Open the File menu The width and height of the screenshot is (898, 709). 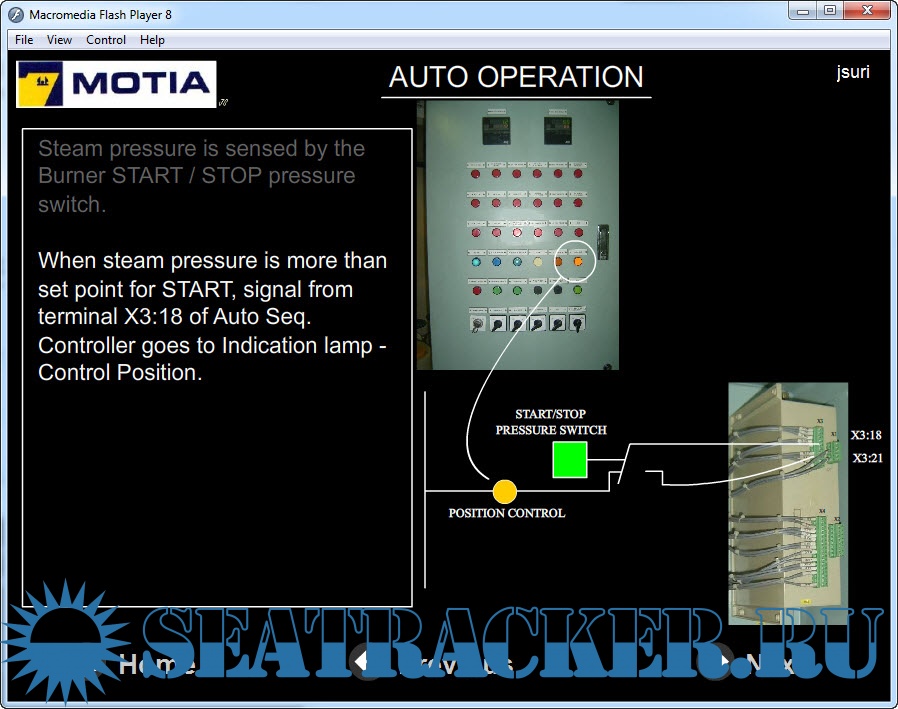click(24, 40)
